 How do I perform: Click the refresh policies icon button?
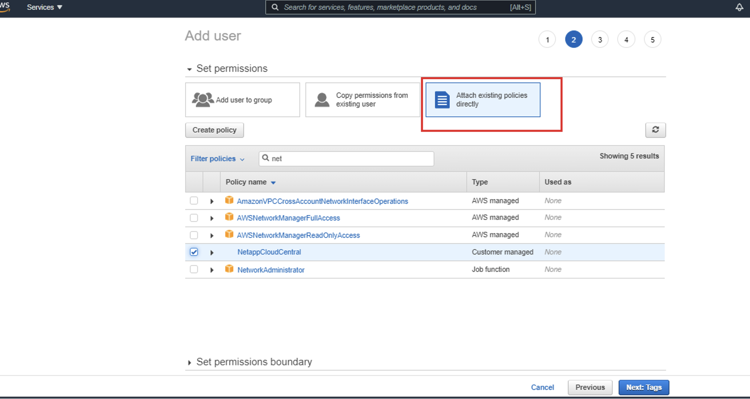(655, 130)
